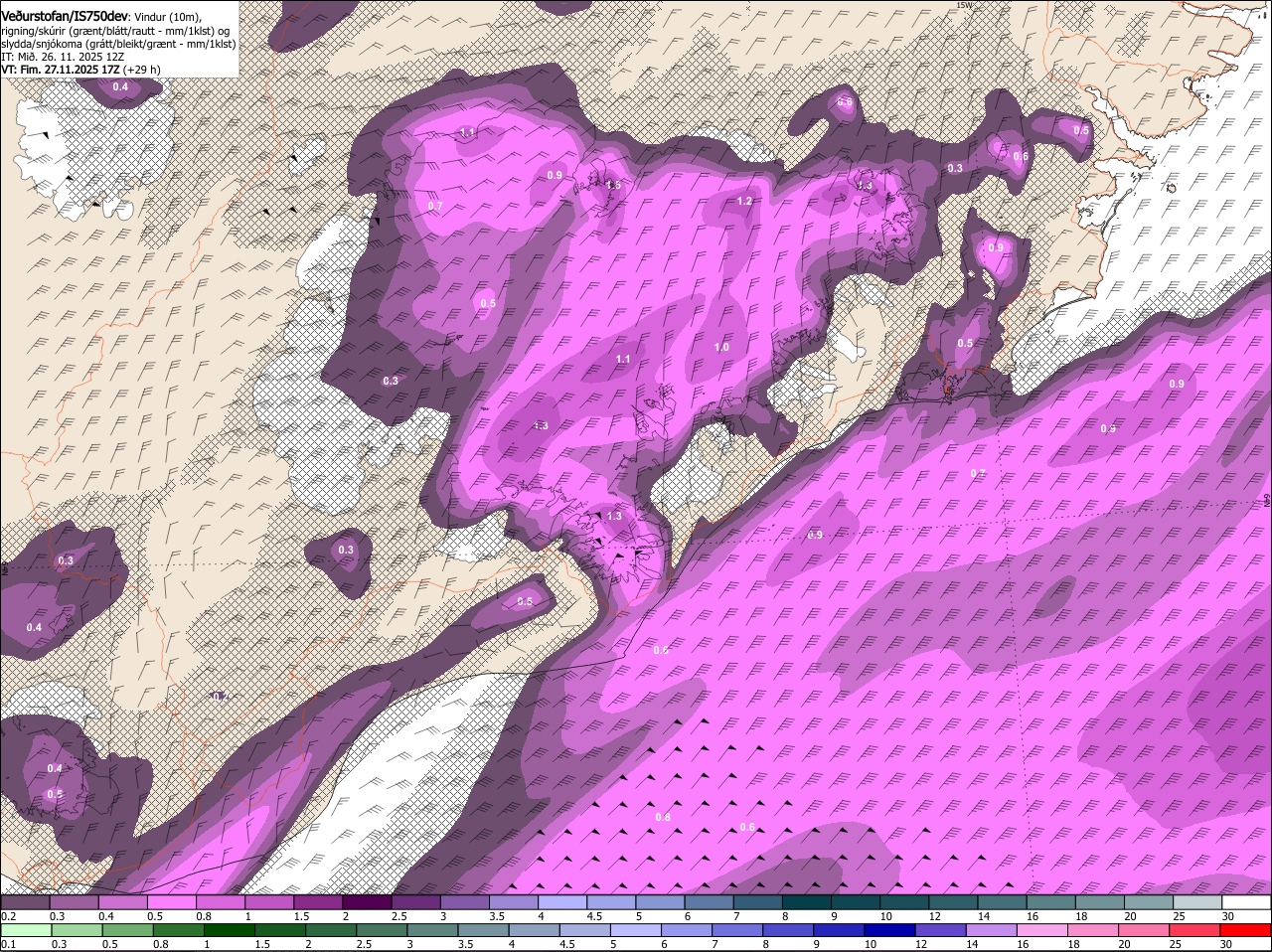Select light periwinkle purple-scale swatch between 4 and 4.5
This screenshot has width=1272, height=952.
(x=561, y=902)
